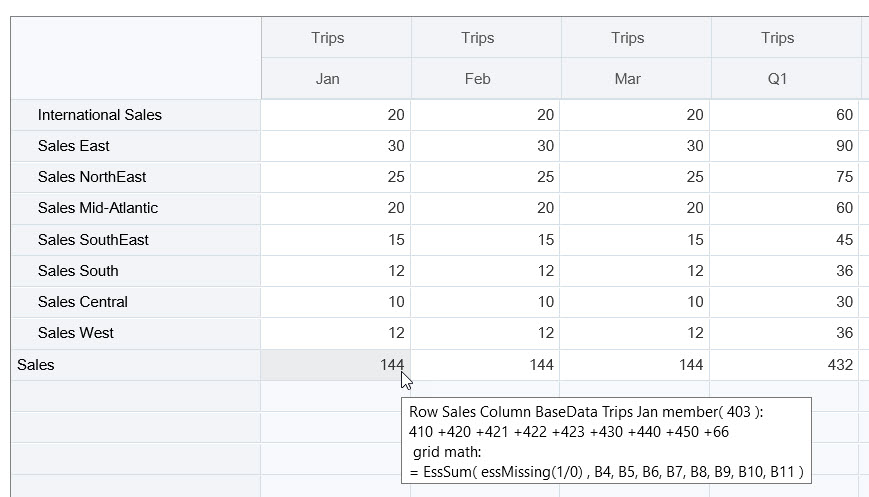Click the Sales Central row header
Image resolution: width=869 pixels, height=497 pixels.
point(83,302)
